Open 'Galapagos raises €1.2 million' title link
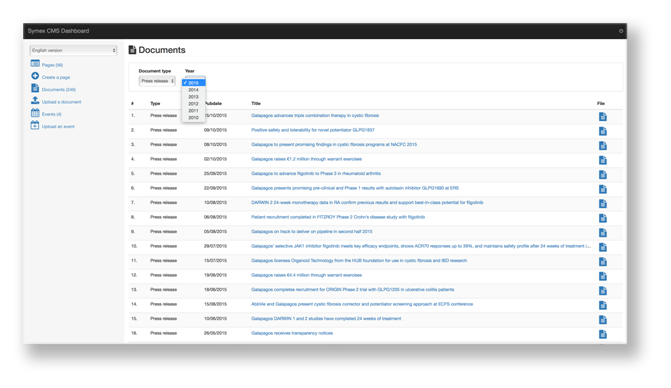The width and height of the screenshot is (671, 388). coord(306,159)
